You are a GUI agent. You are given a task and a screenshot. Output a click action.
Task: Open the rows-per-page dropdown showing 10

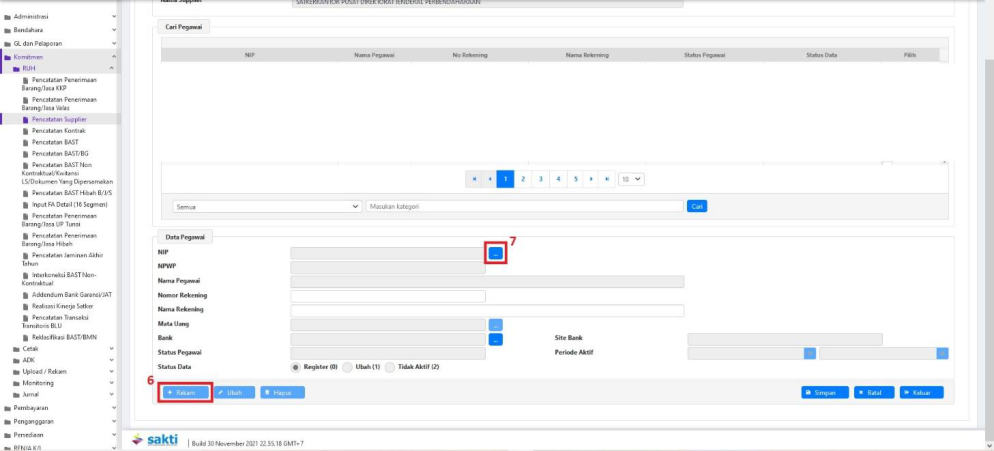(631, 179)
